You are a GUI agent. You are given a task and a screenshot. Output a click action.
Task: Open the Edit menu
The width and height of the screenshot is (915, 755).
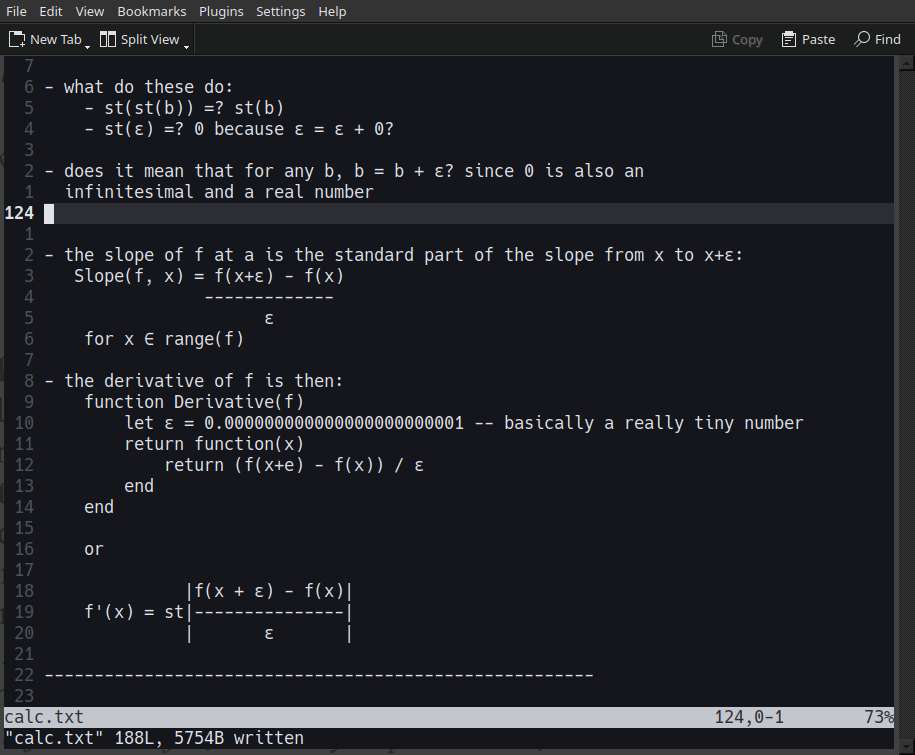51,11
